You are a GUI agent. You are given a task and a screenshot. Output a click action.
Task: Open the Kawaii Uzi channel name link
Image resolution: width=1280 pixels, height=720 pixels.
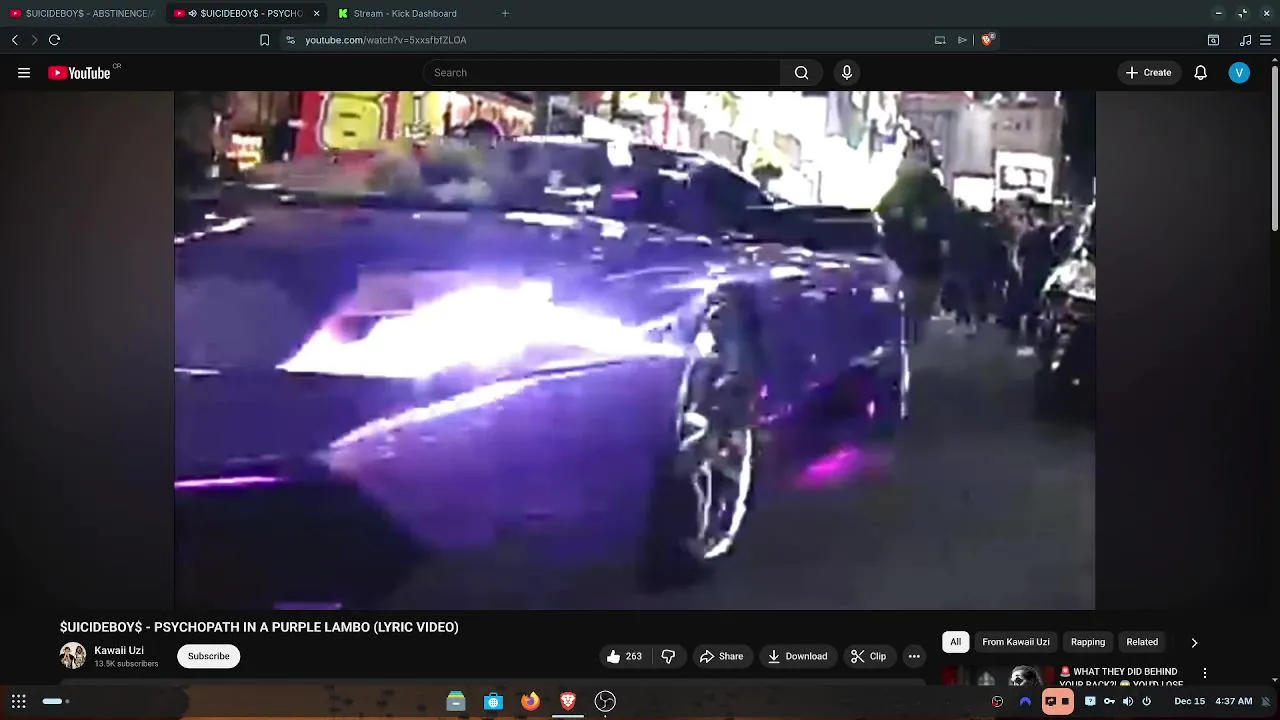[x=119, y=650]
